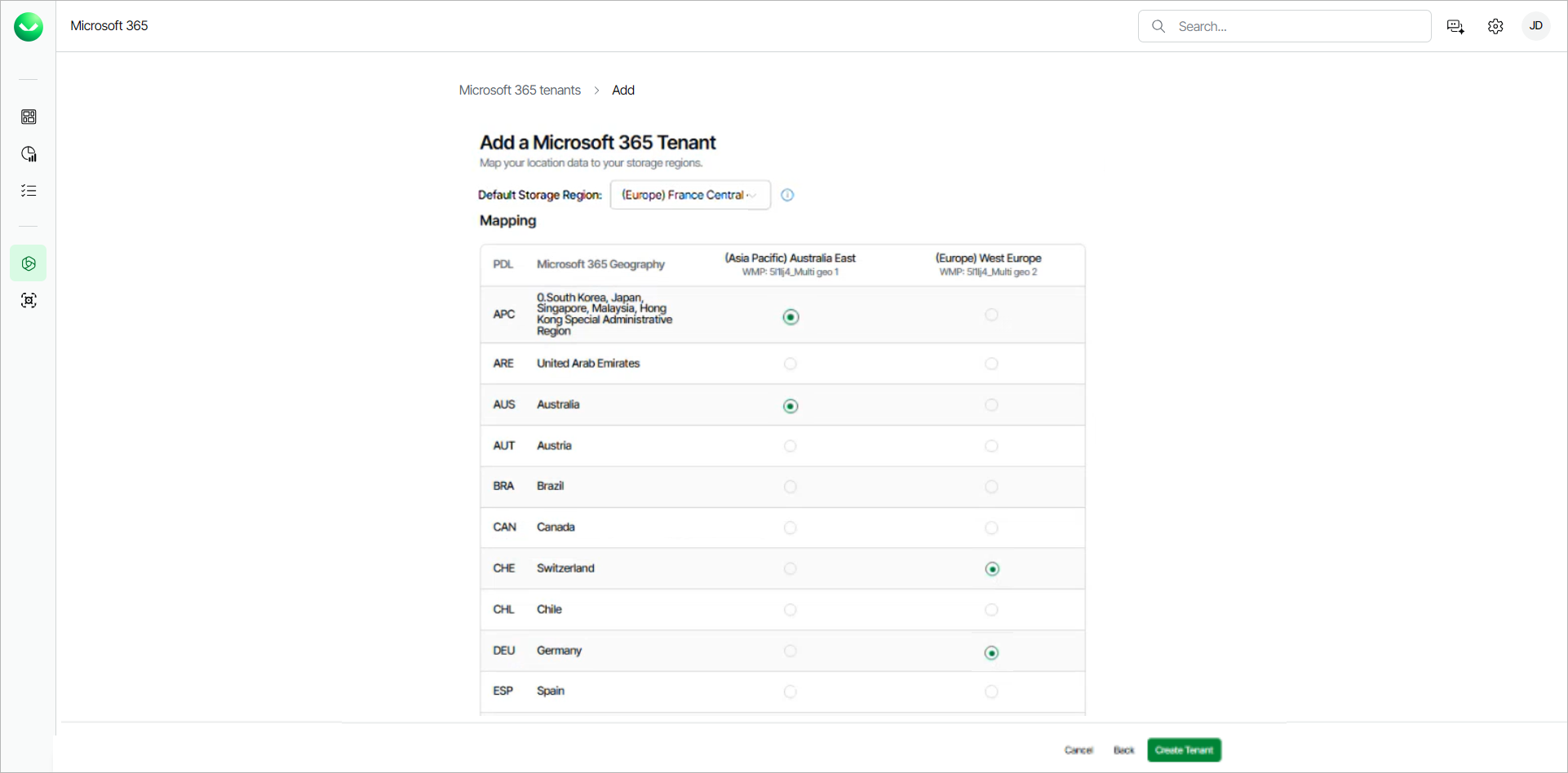1568x773 pixels.
Task: Click the AUS code cell
Action: [x=504, y=404]
